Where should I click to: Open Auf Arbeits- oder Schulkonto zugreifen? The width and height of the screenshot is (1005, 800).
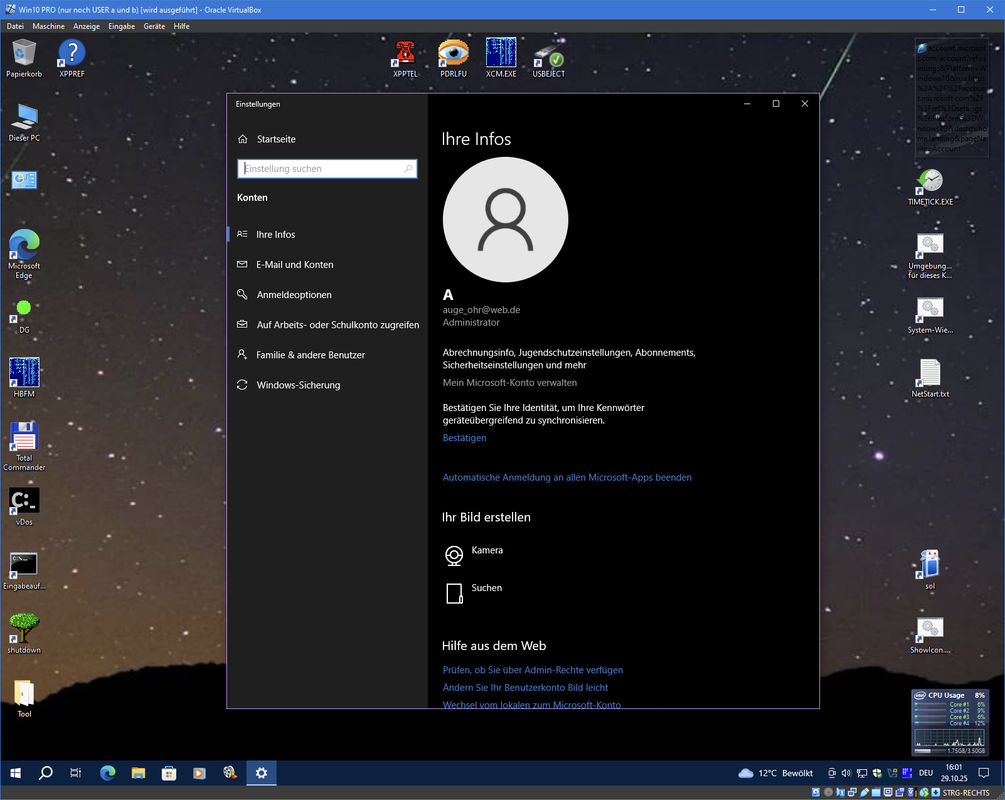point(327,325)
